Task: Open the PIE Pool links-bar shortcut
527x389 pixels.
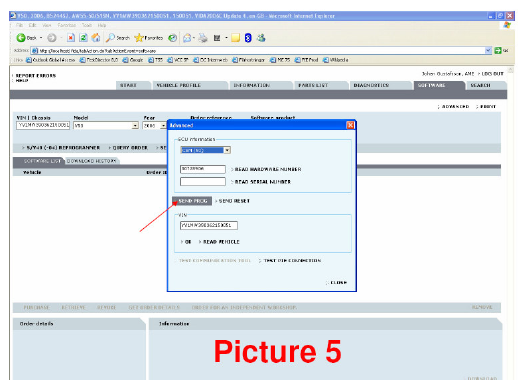Action: (x=306, y=60)
